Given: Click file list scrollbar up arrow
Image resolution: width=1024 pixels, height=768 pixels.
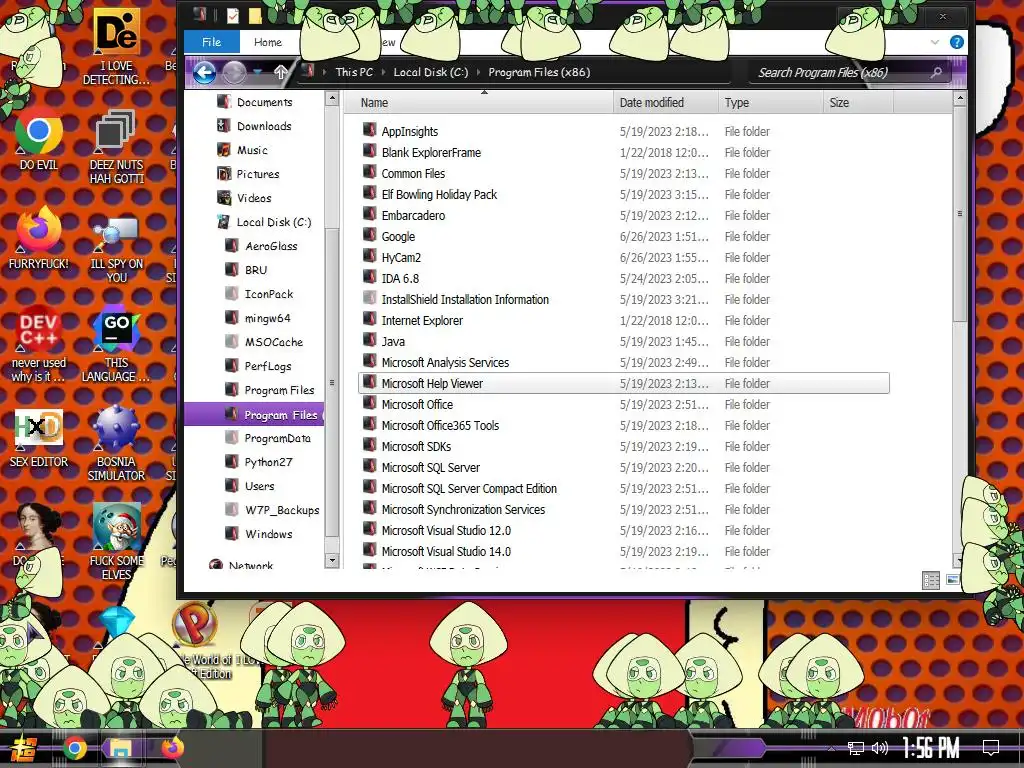Looking at the screenshot, I should (x=959, y=99).
